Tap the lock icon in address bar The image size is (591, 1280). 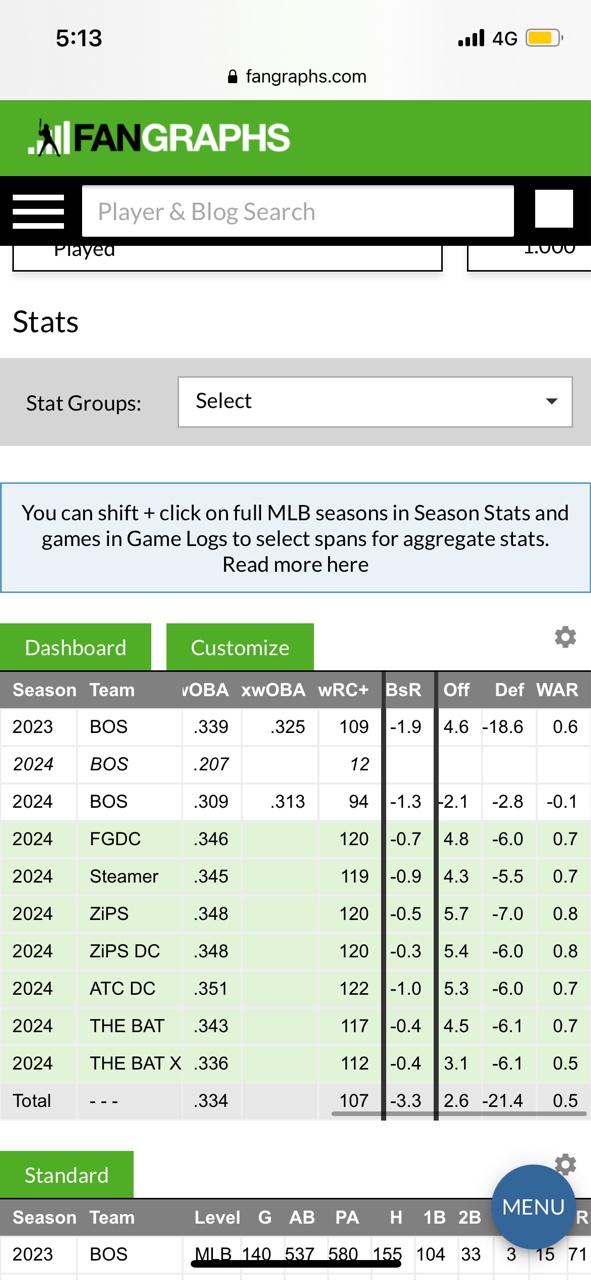tap(233, 77)
